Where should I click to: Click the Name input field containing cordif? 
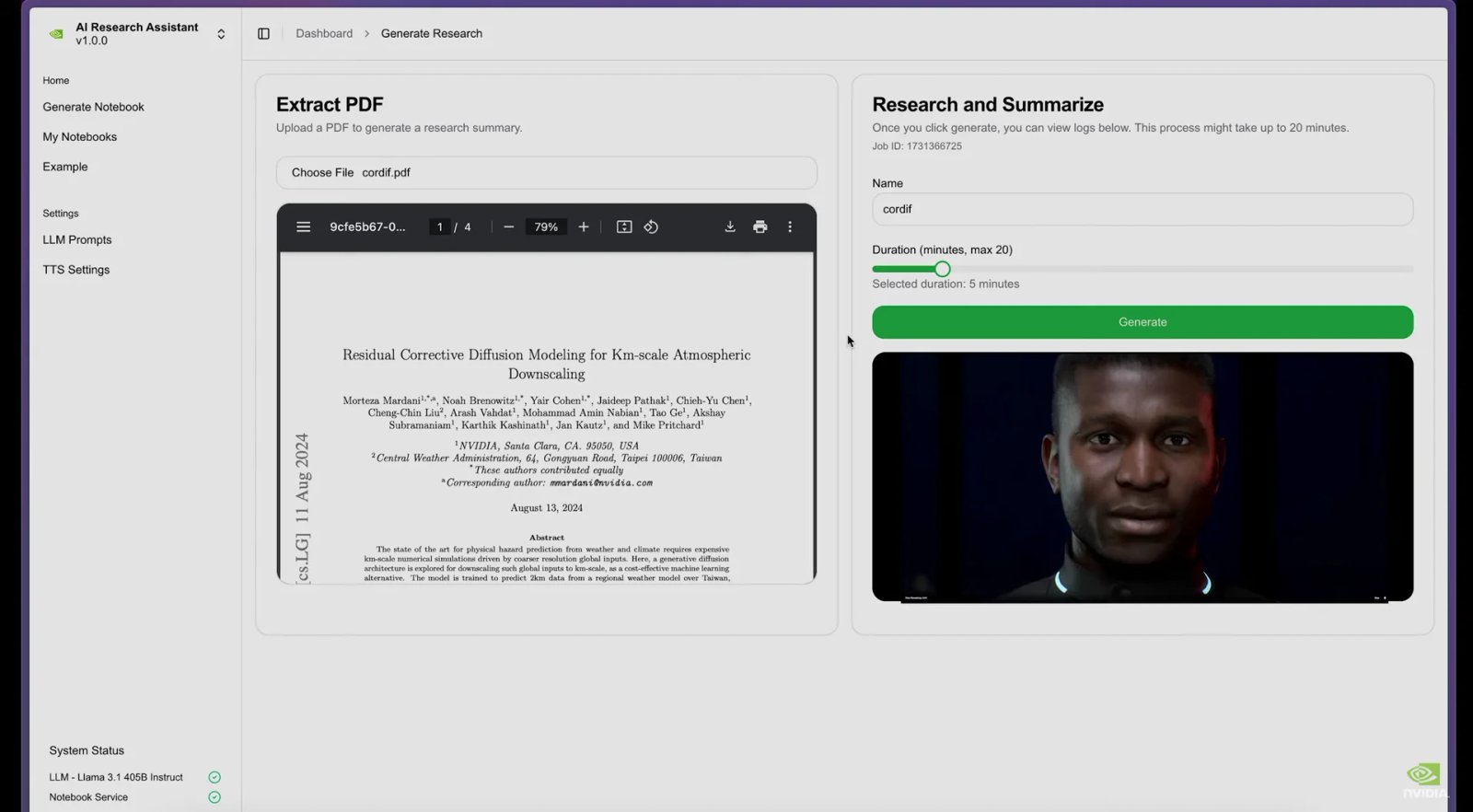1142,210
